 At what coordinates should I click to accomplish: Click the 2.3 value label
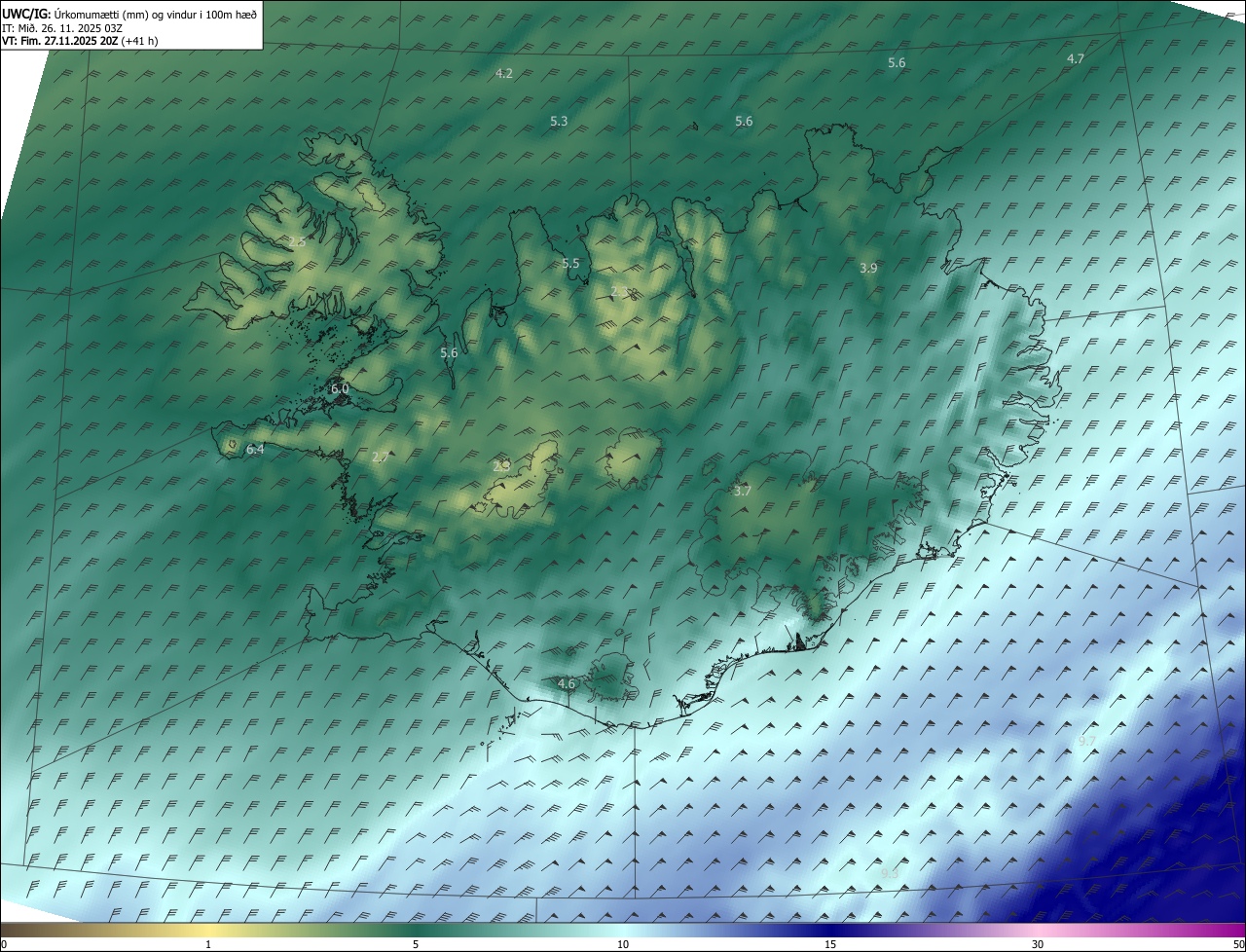click(619, 291)
